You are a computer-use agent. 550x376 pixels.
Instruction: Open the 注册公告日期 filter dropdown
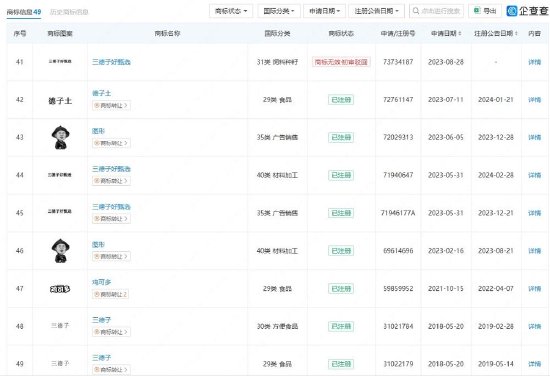(376, 11)
